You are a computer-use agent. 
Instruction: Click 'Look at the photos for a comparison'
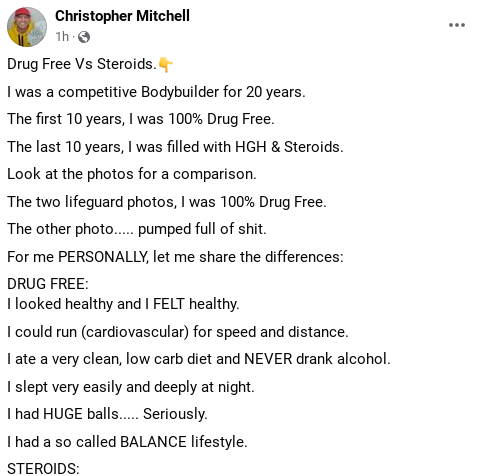pos(132,174)
